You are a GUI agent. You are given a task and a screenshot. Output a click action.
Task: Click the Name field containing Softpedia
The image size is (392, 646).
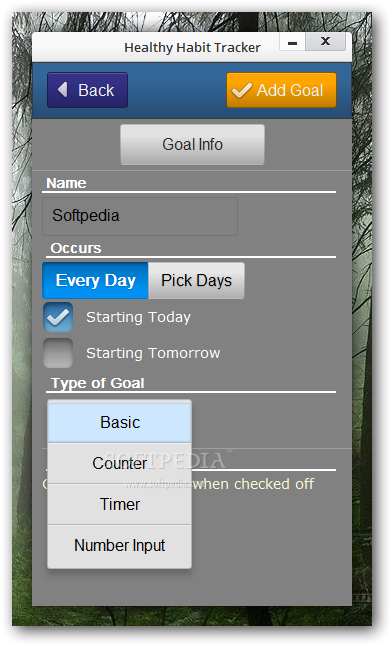pos(140,216)
